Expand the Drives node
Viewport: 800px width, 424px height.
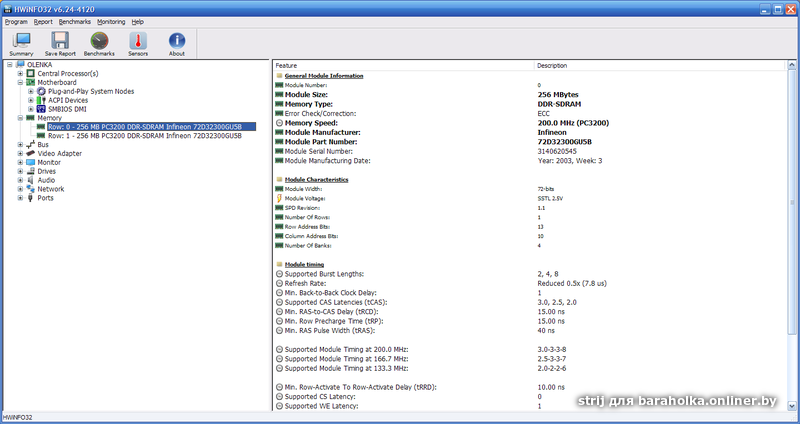[20, 171]
